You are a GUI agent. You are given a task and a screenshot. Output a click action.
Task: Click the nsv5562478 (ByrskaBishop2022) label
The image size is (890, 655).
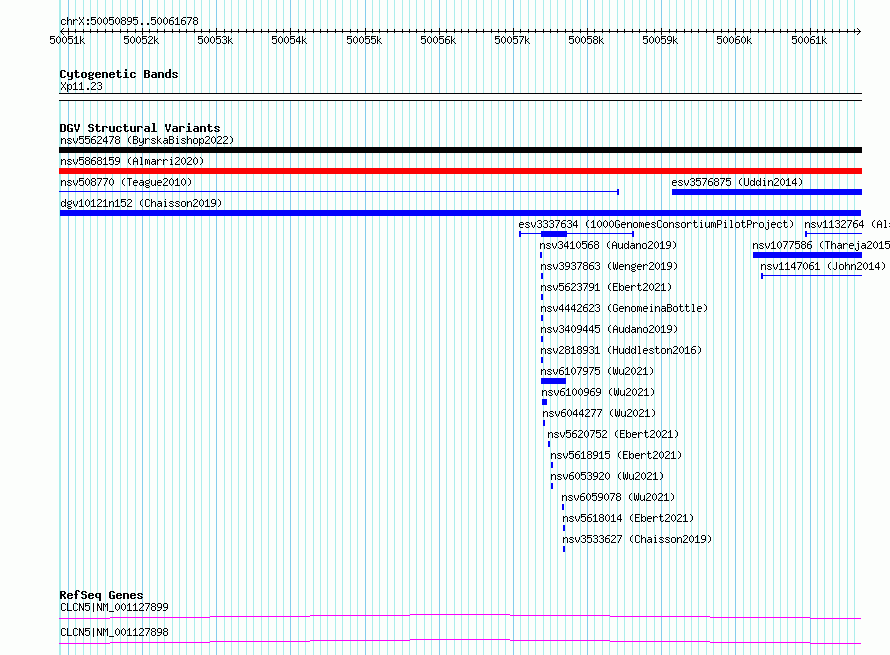(147, 140)
